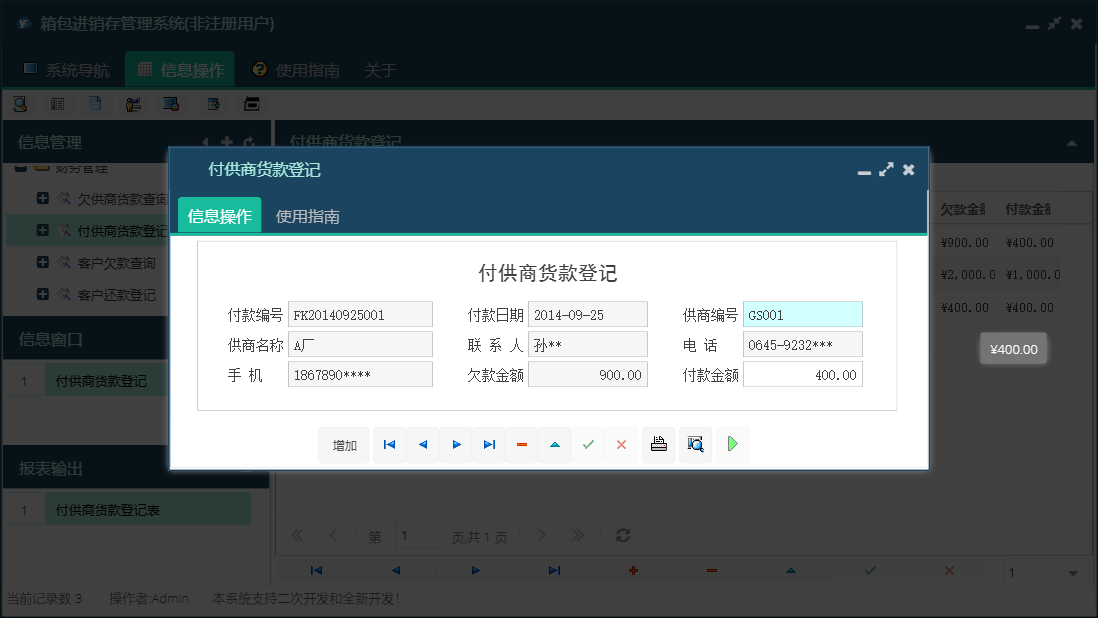The image size is (1098, 618).
Task: Confirm changes with the green check icon
Action: (587, 444)
